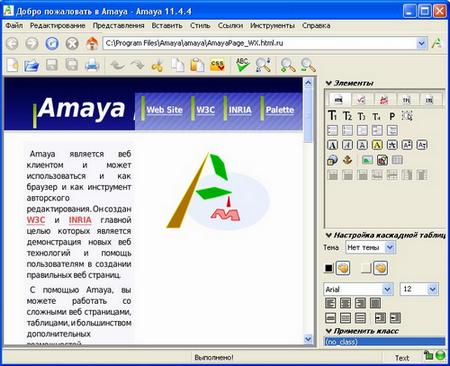Print the page using the printer icon
Screen dimensions: 450x366
(92, 65)
